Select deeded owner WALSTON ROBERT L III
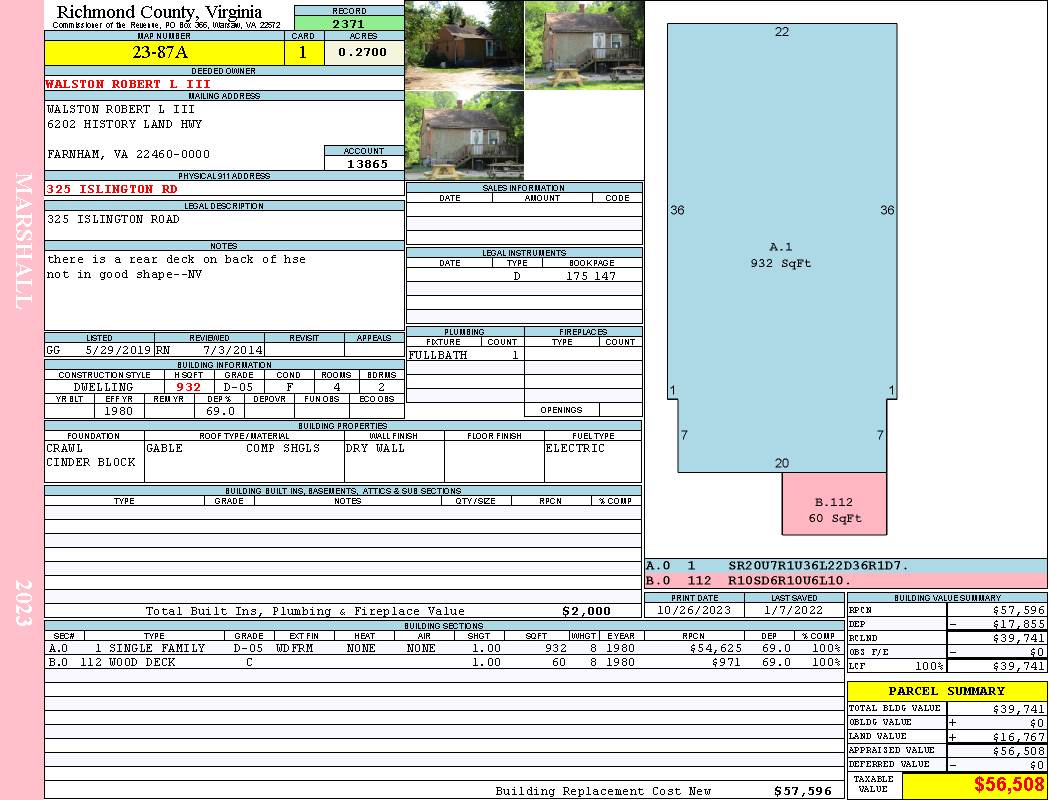This screenshot has width=1050, height=800. [x=128, y=84]
